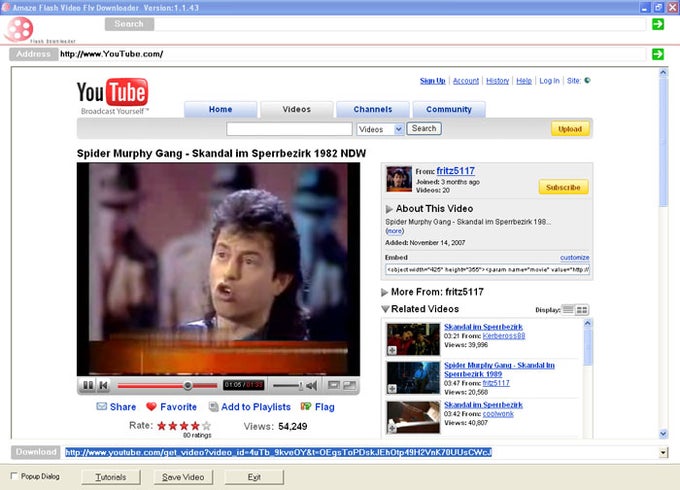Image resolution: width=680 pixels, height=490 pixels.
Task: Open the fritz5117 avatar thumbnail
Action: pyautogui.click(x=399, y=179)
